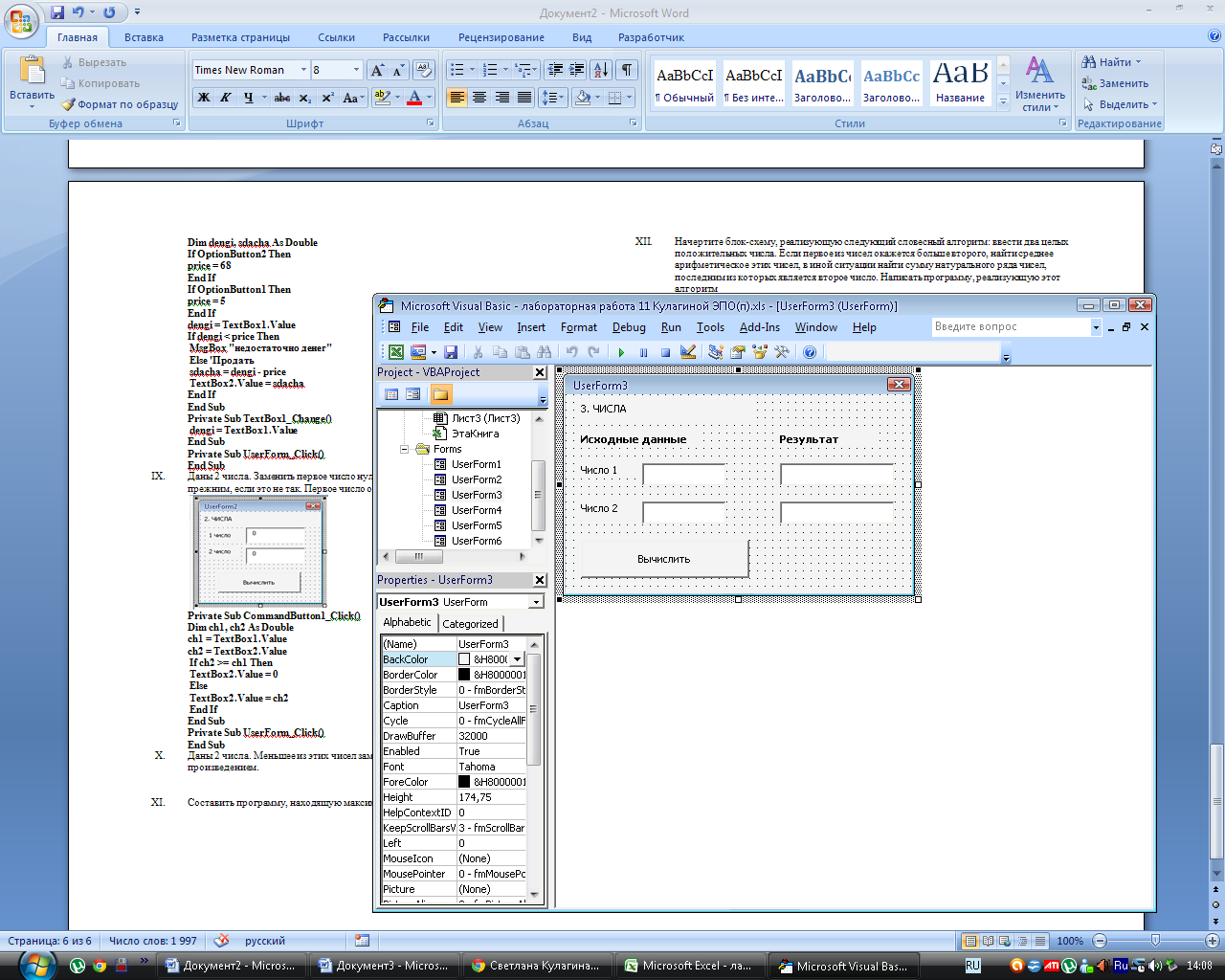The width and height of the screenshot is (1225, 980).
Task: Switch to Разметка страницы ribbon tab
Action: 240,37
